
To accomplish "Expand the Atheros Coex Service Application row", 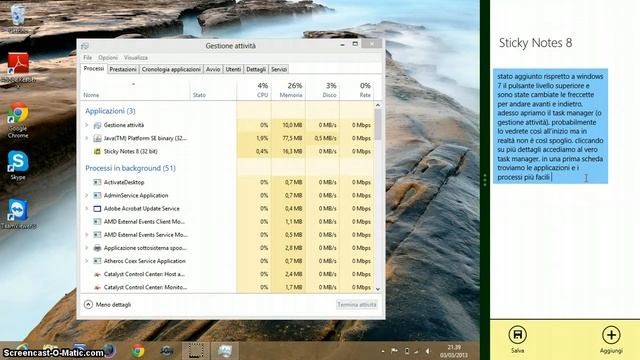I will [87, 261].
